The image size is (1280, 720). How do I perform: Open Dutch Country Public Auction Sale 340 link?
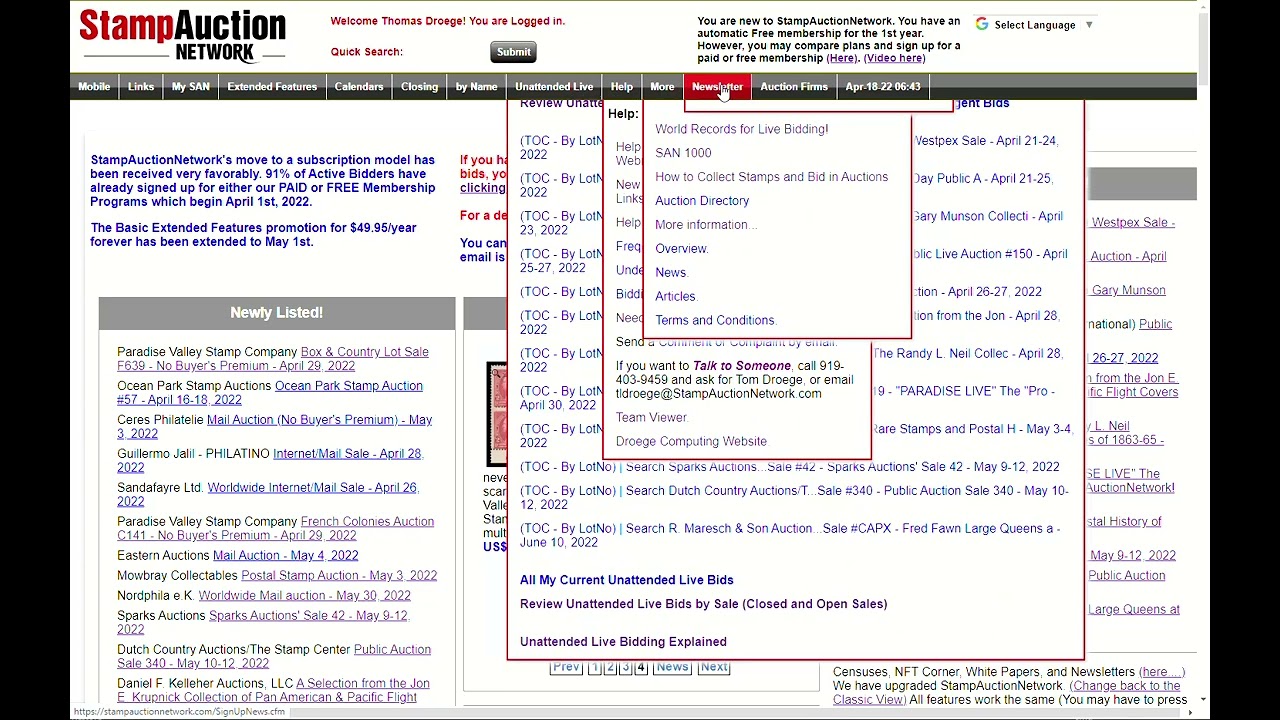(274, 657)
